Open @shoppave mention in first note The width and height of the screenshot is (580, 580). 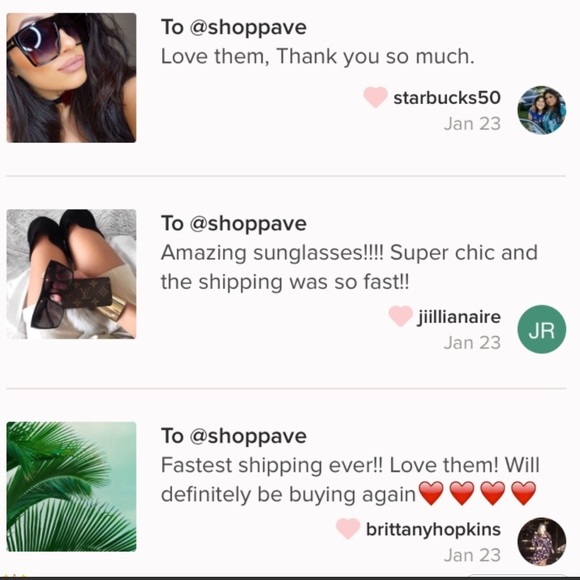point(248,28)
